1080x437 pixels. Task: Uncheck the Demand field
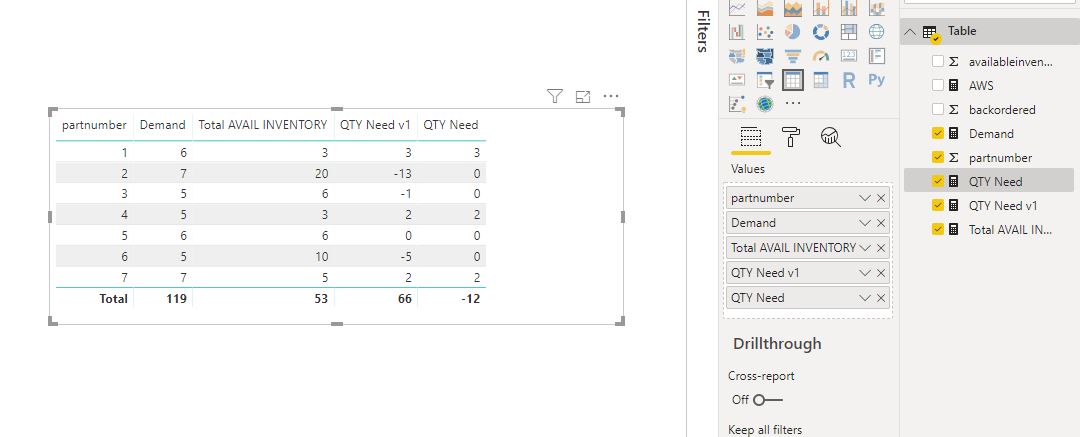pyautogui.click(x=937, y=134)
